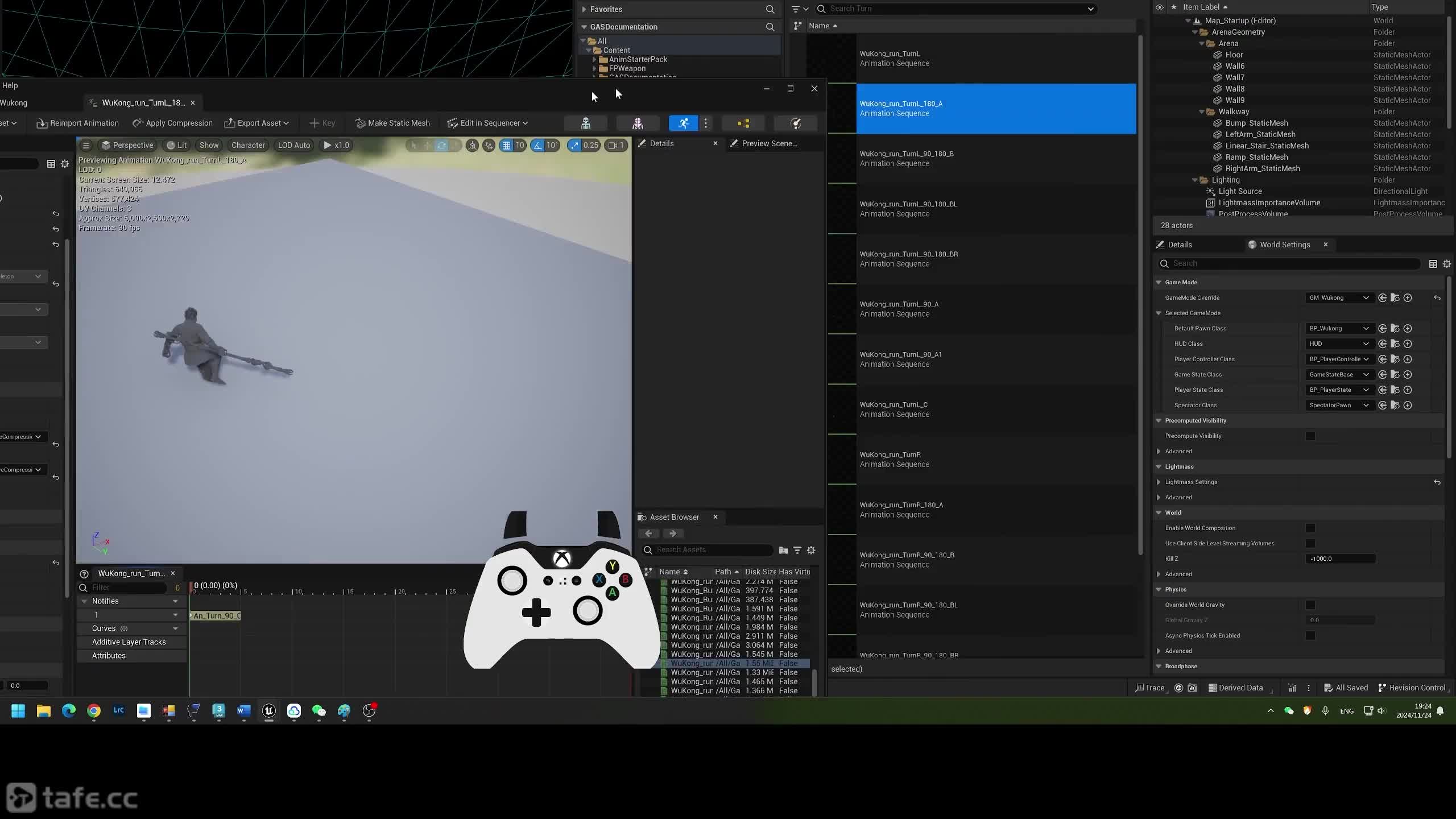Open the Skeleton editor mode icon
This screenshot has width=1456, height=819.
[x=585, y=123]
